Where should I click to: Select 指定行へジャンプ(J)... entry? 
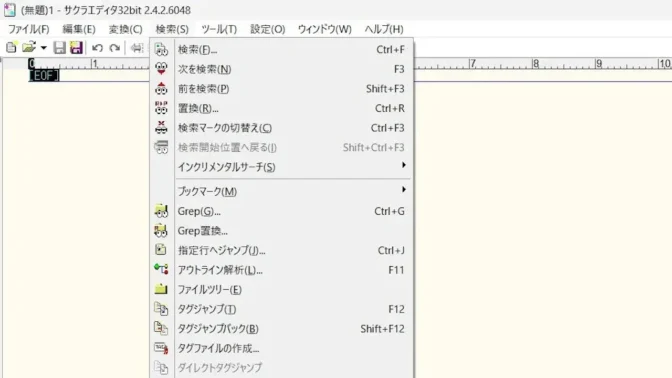(x=282, y=250)
